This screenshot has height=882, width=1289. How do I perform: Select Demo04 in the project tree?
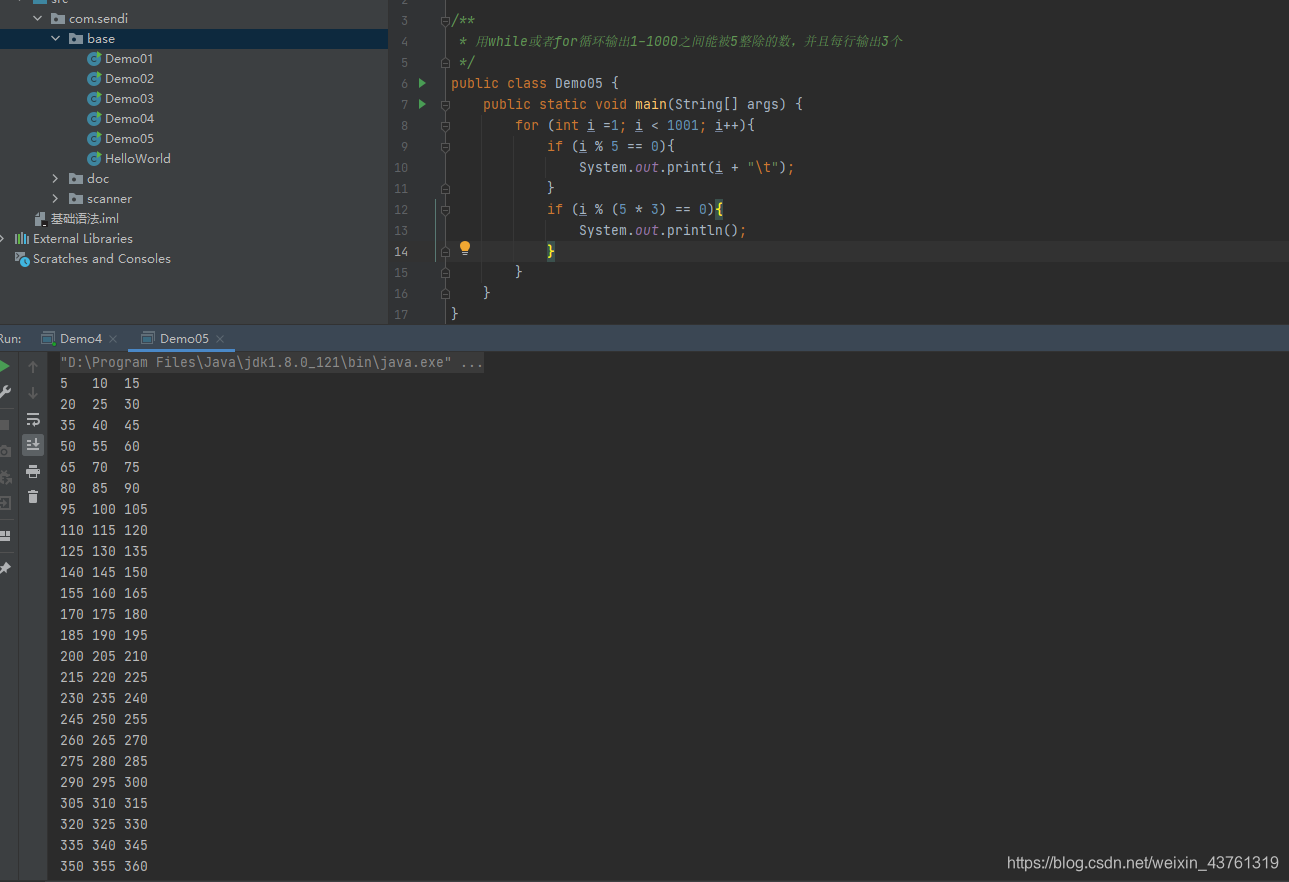click(129, 119)
